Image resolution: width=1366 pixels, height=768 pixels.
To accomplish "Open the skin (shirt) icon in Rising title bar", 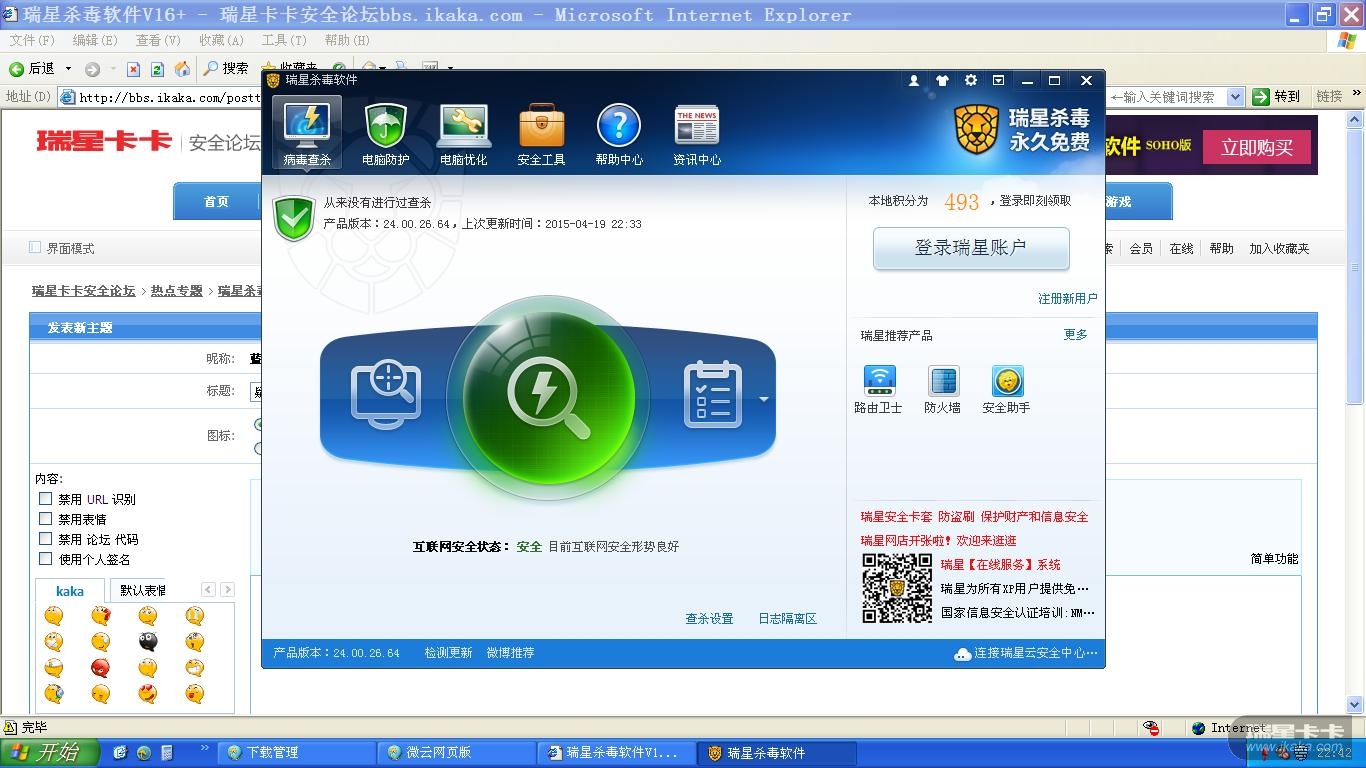I will 942,81.
